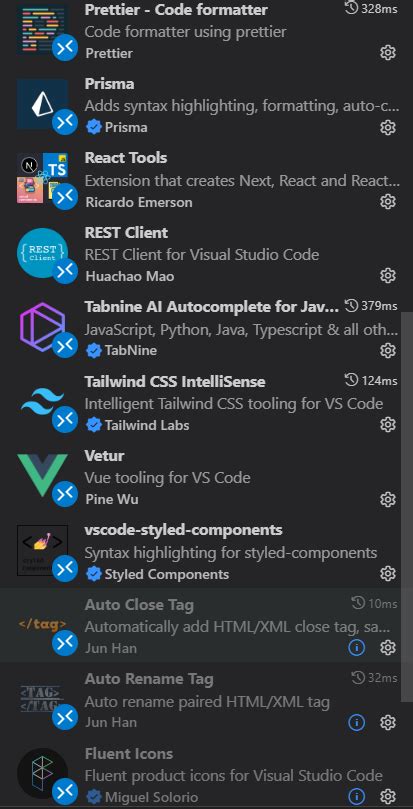Click the Auto Rename Tag logo
Screen dimensions: 413x809
point(42,699)
